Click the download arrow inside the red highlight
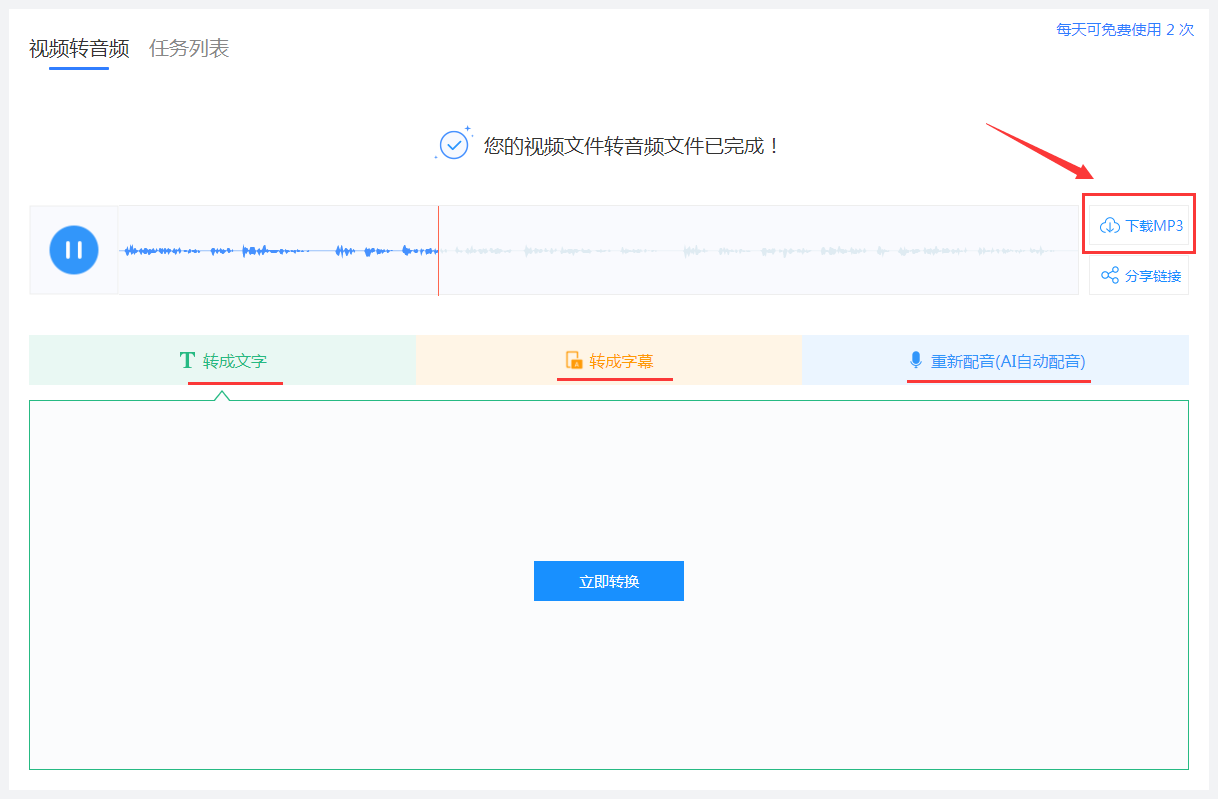 pyautogui.click(x=1110, y=225)
